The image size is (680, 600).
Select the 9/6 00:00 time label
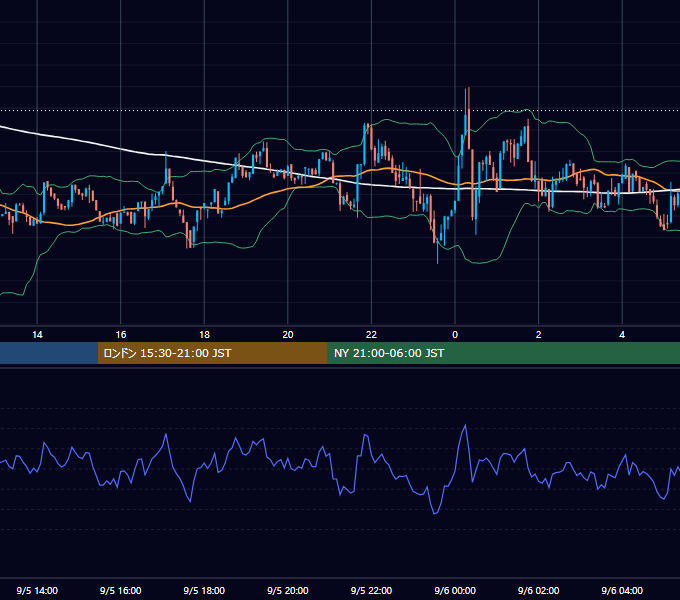[455, 590]
